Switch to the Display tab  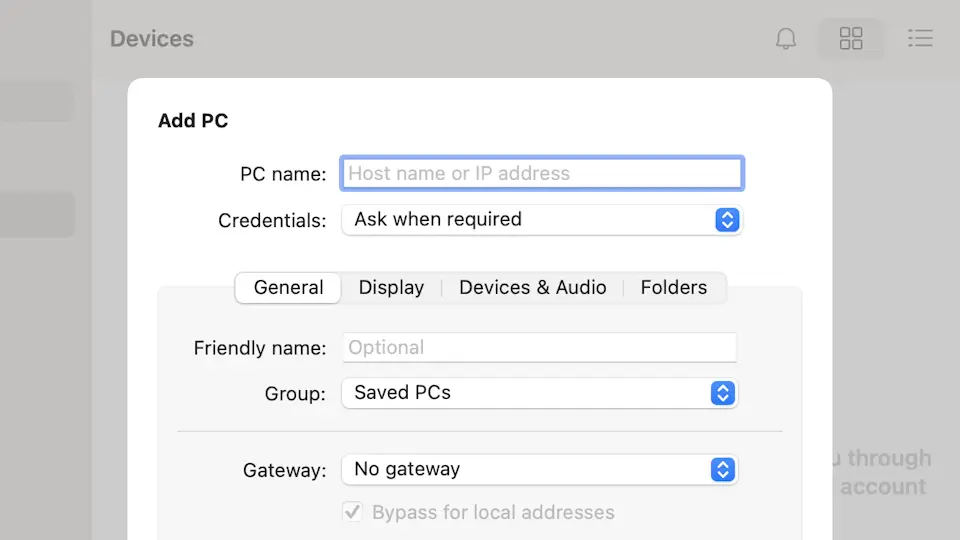click(391, 288)
